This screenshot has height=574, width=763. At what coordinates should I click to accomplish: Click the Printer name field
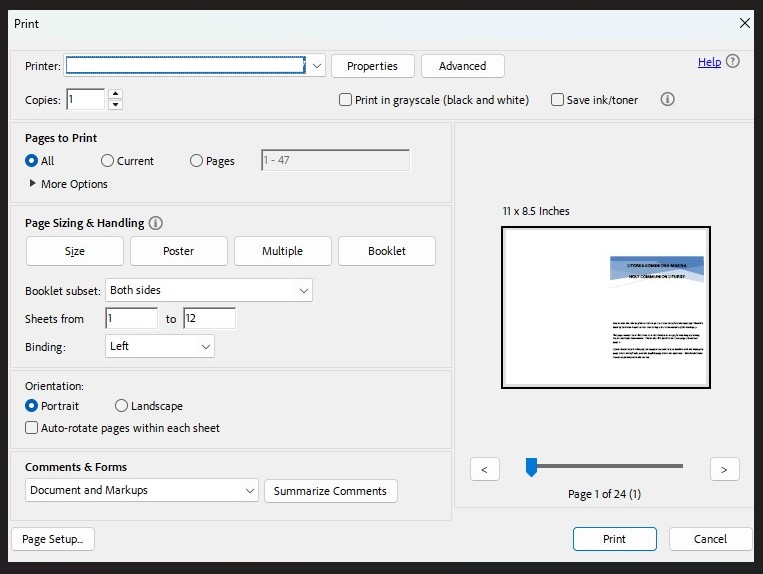186,65
